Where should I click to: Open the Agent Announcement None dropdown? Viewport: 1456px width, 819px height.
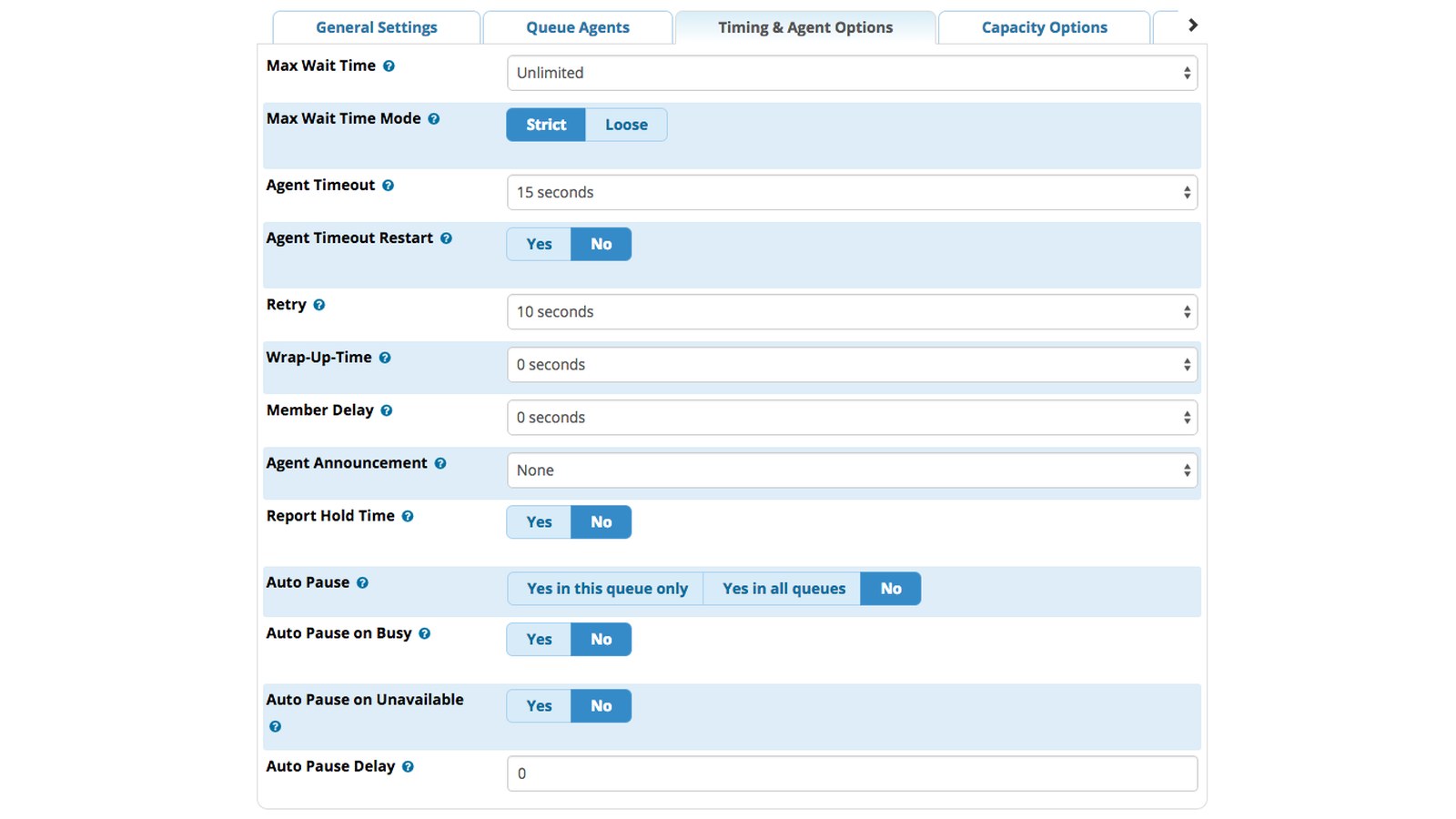852,470
